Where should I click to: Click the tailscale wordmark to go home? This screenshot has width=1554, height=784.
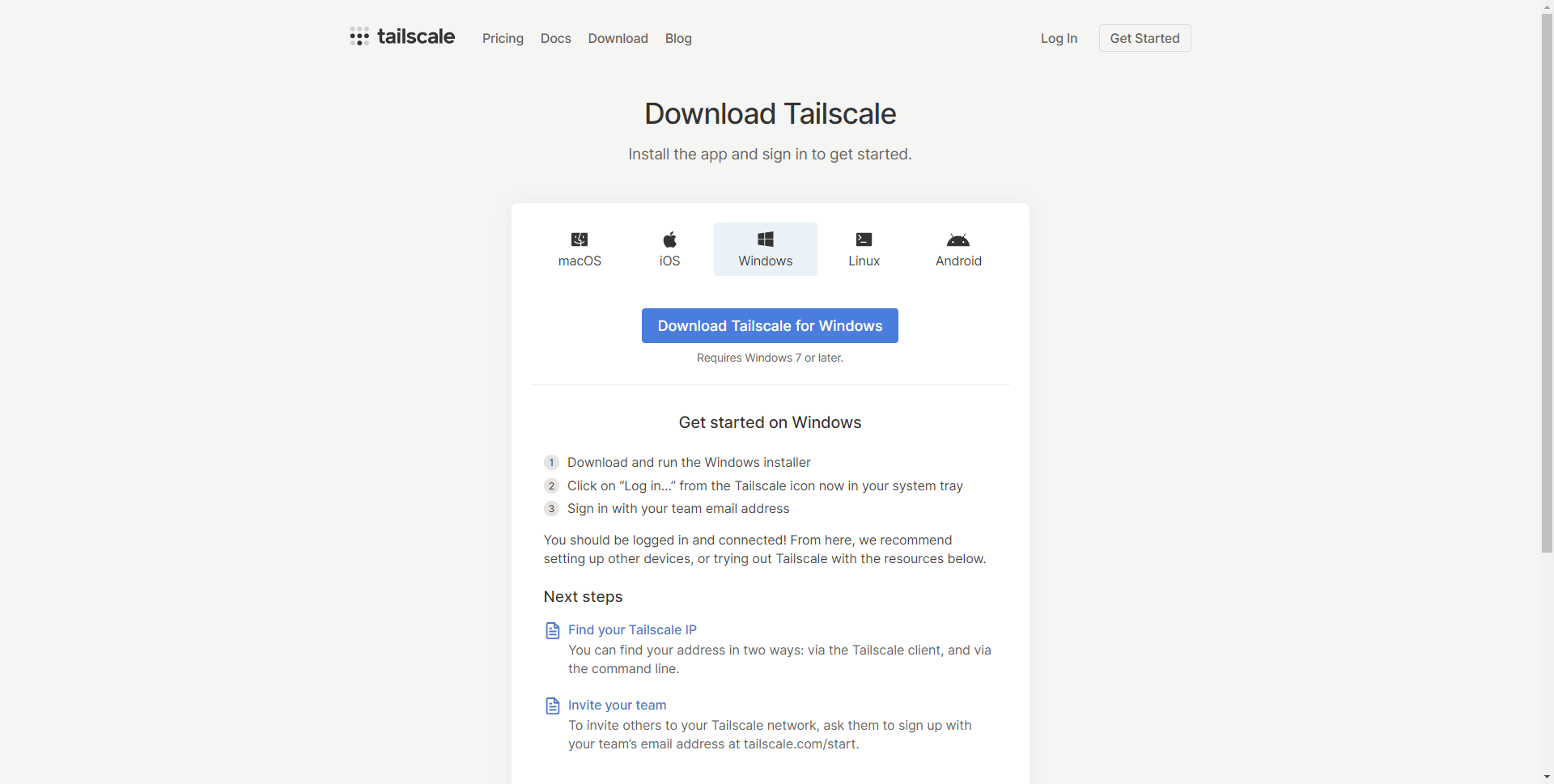tap(416, 36)
